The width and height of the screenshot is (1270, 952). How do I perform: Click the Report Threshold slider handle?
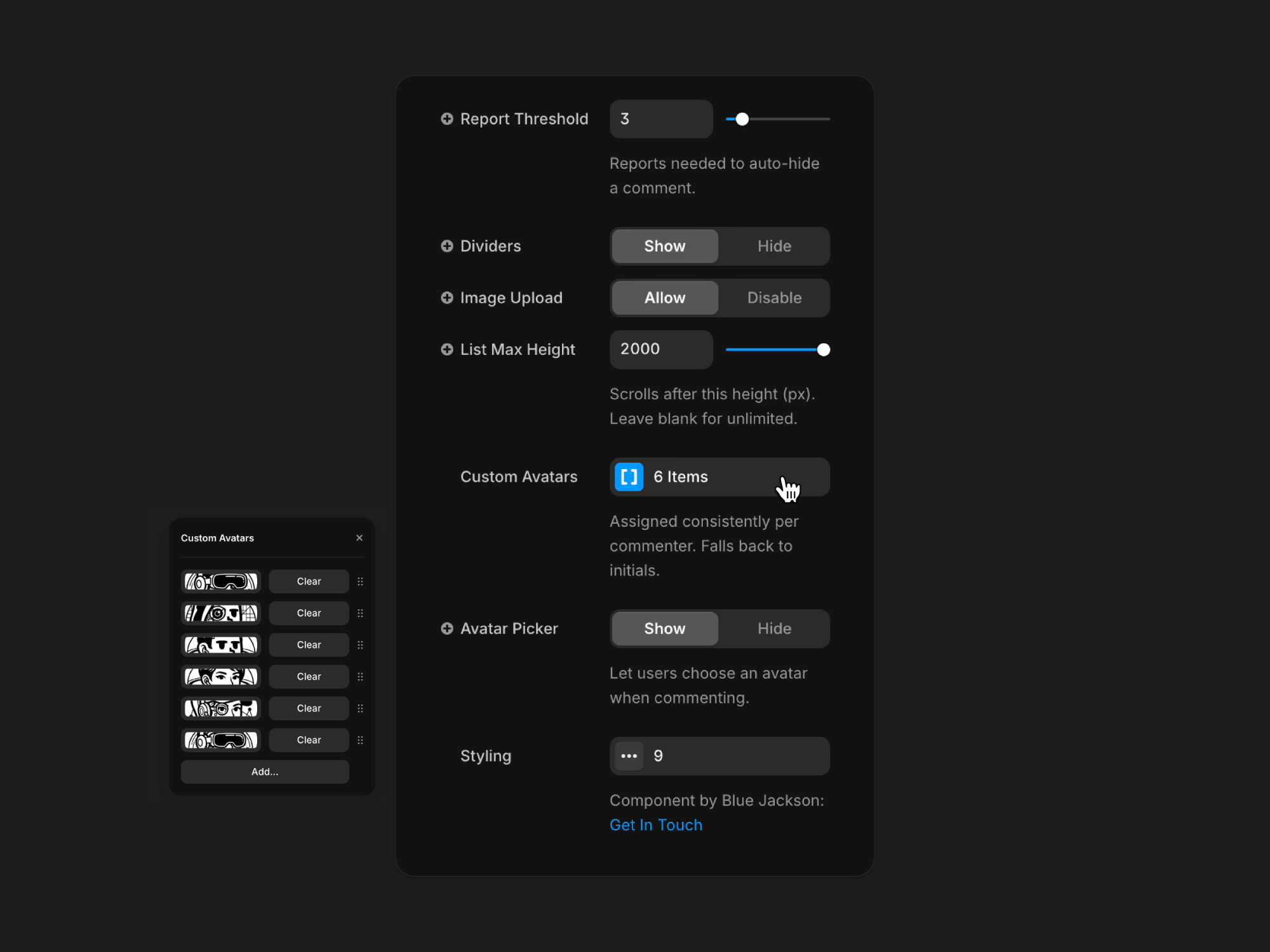pos(742,119)
